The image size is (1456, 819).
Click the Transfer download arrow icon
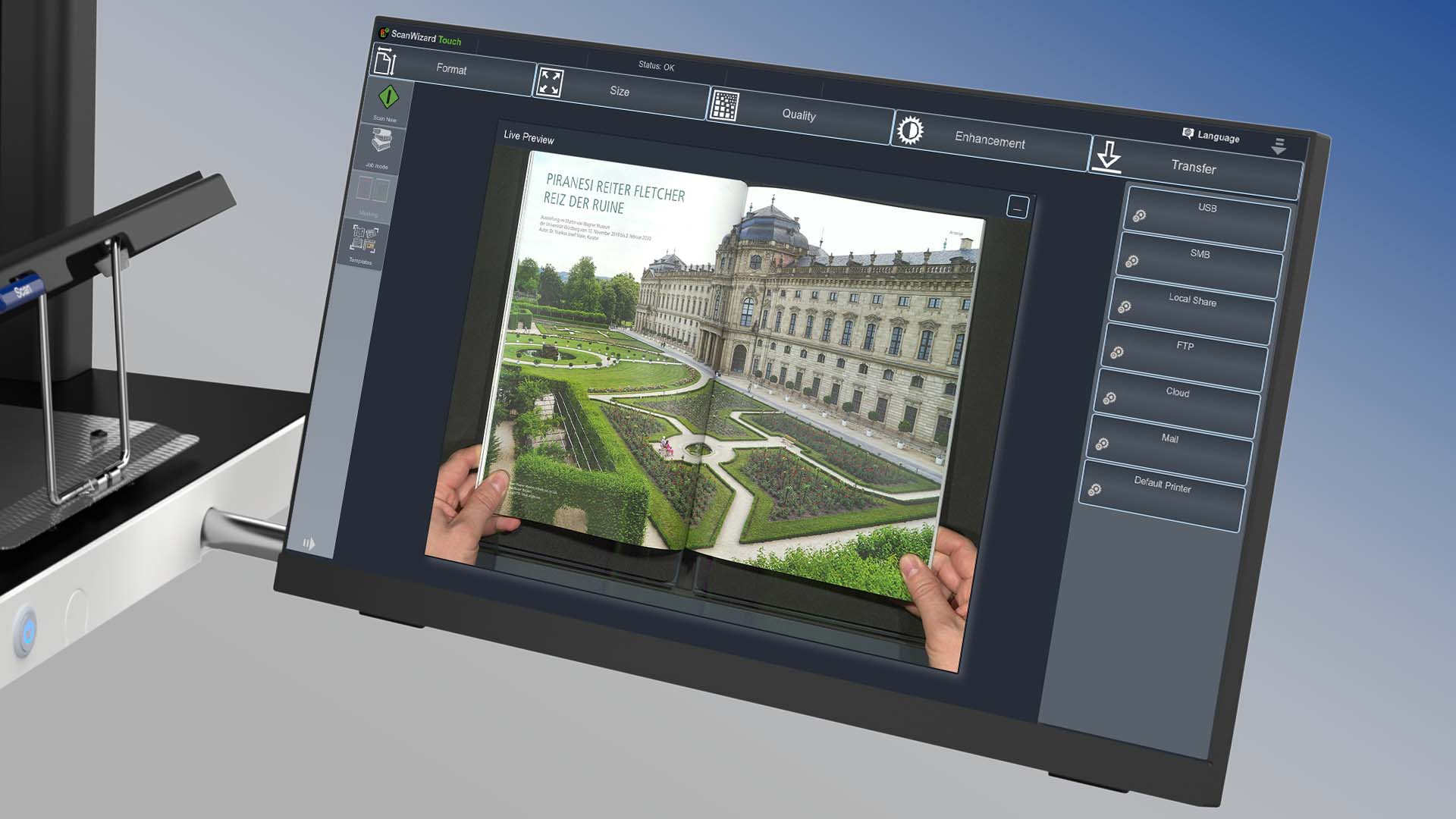tap(1108, 156)
